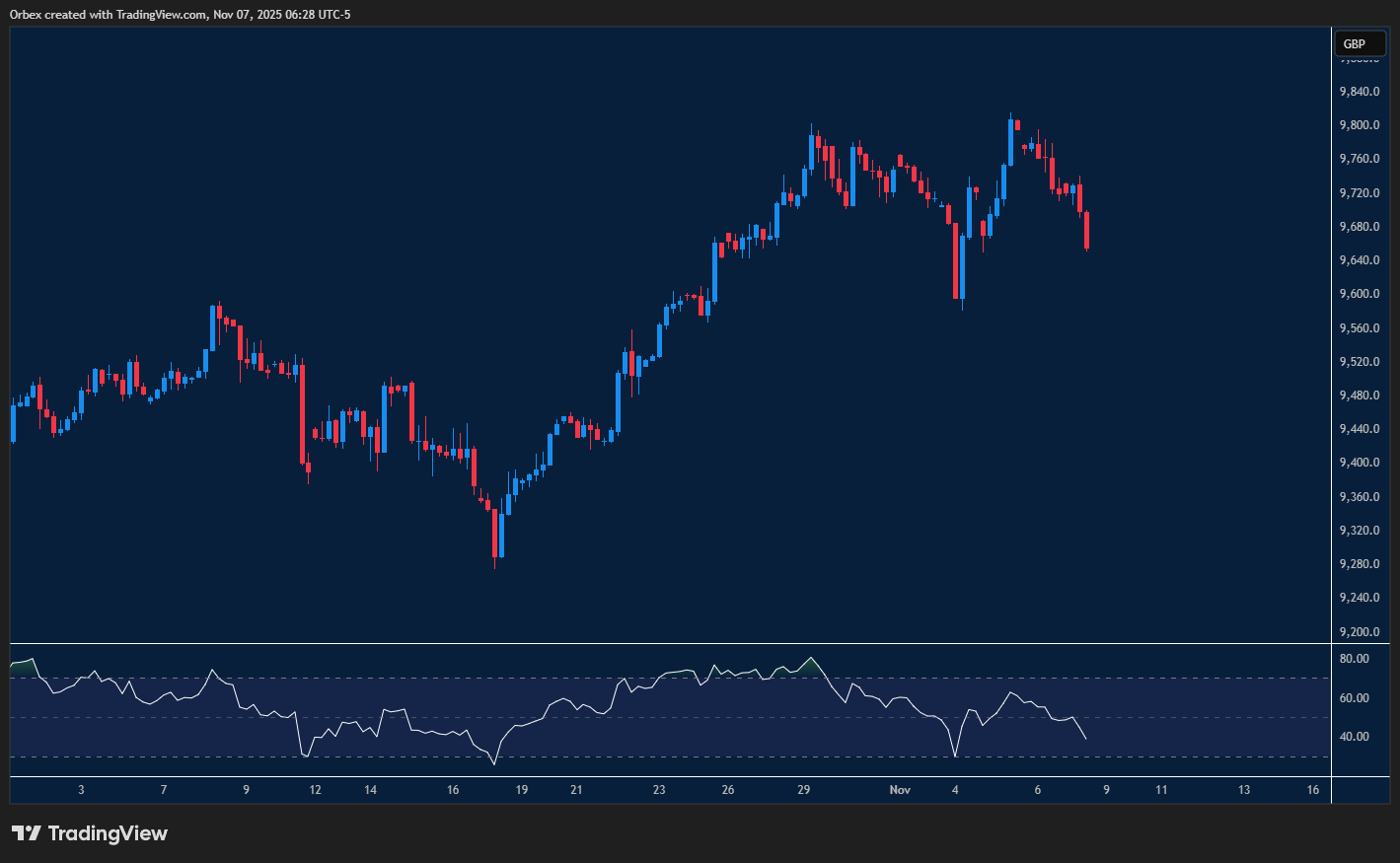
Task: Click the 9,200.0 label on the price scale
Action: pyautogui.click(x=1359, y=631)
